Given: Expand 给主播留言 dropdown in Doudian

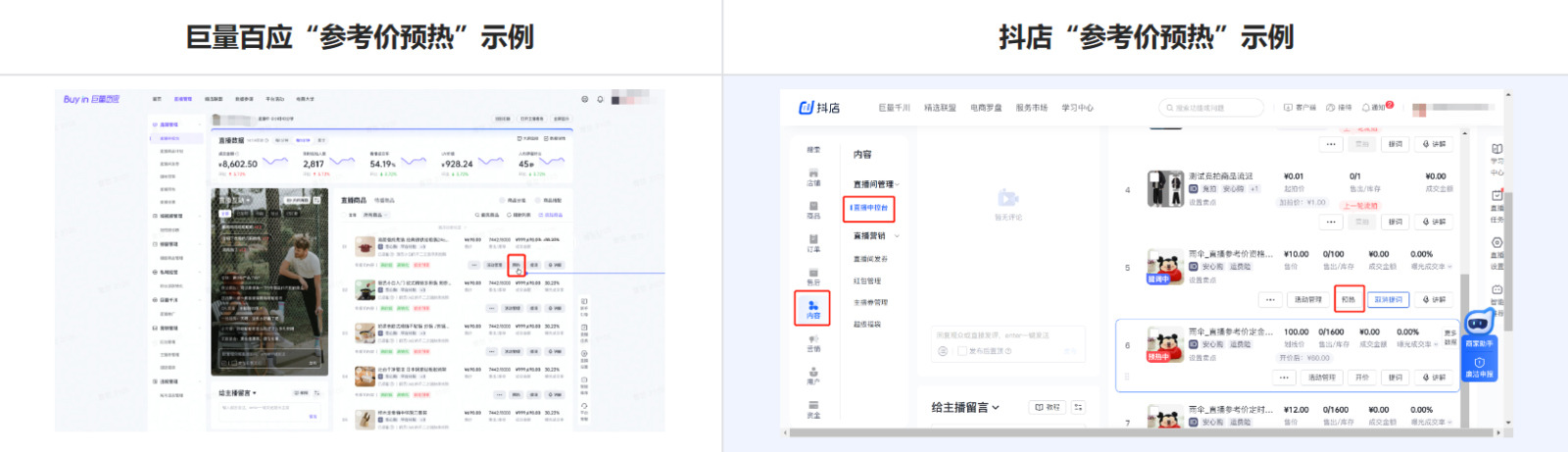Looking at the screenshot, I should [x=996, y=407].
